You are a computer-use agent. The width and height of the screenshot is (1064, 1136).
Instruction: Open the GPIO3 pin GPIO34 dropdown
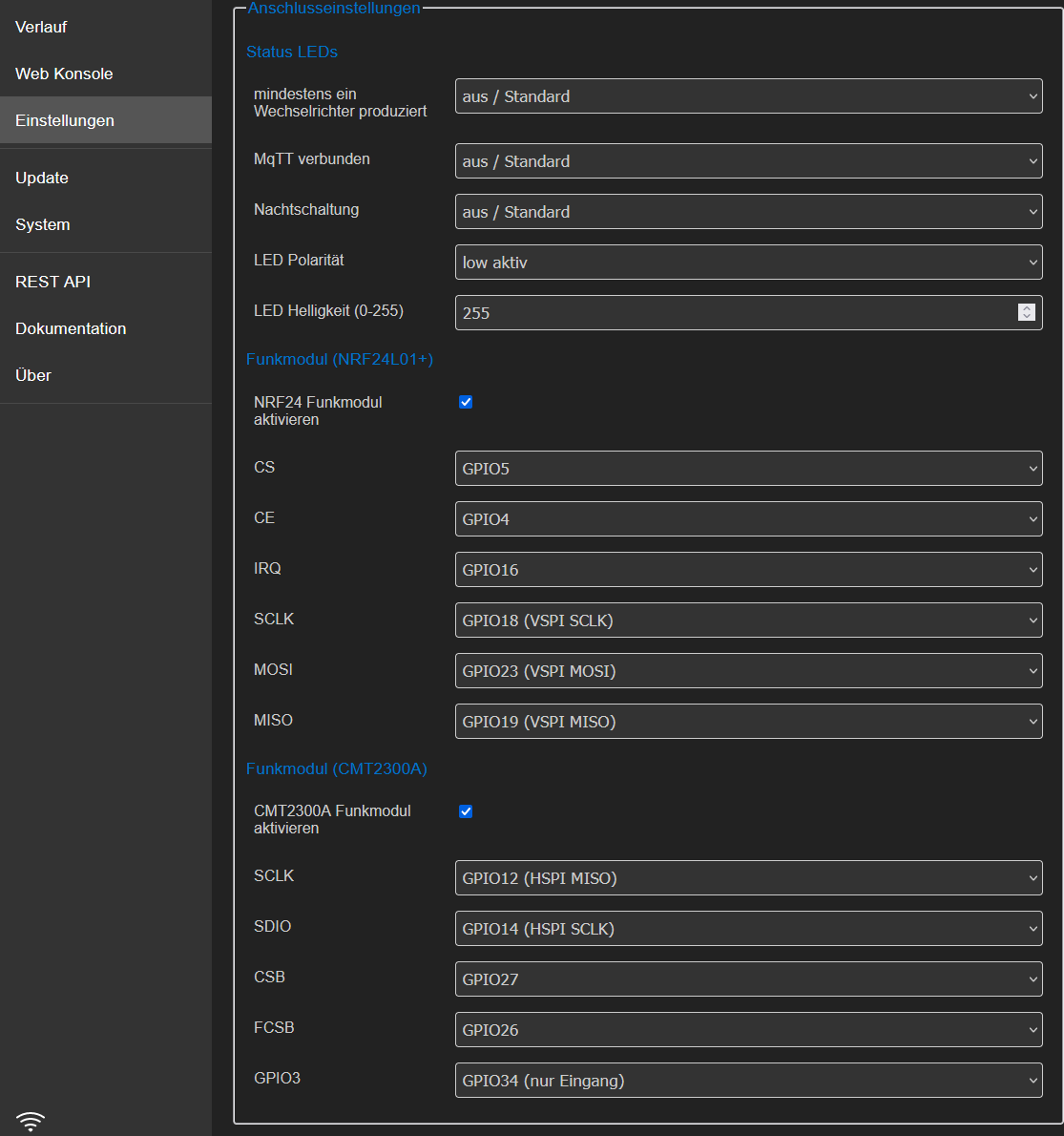pyautogui.click(x=748, y=1081)
